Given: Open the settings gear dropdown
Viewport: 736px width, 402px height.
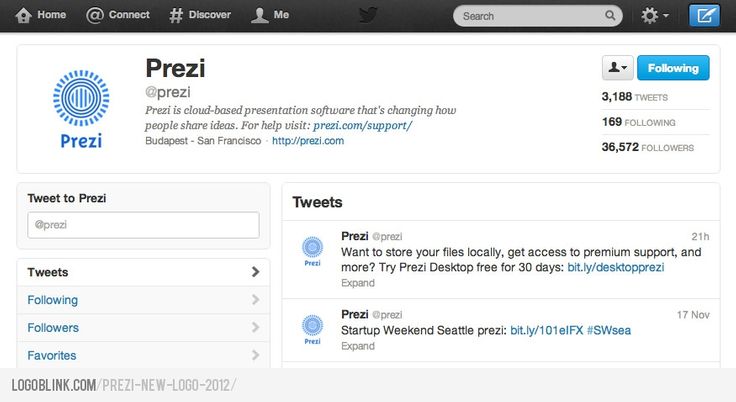Looking at the screenshot, I should (x=655, y=15).
